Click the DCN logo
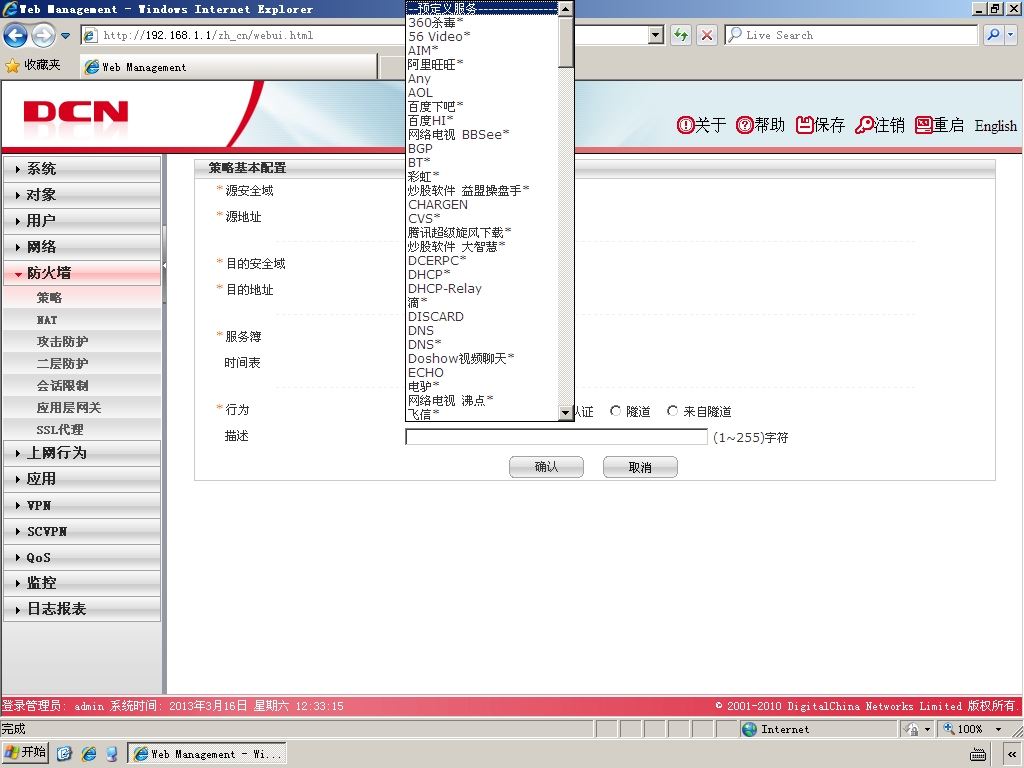Viewport: 1024px width, 768px height. [76, 112]
